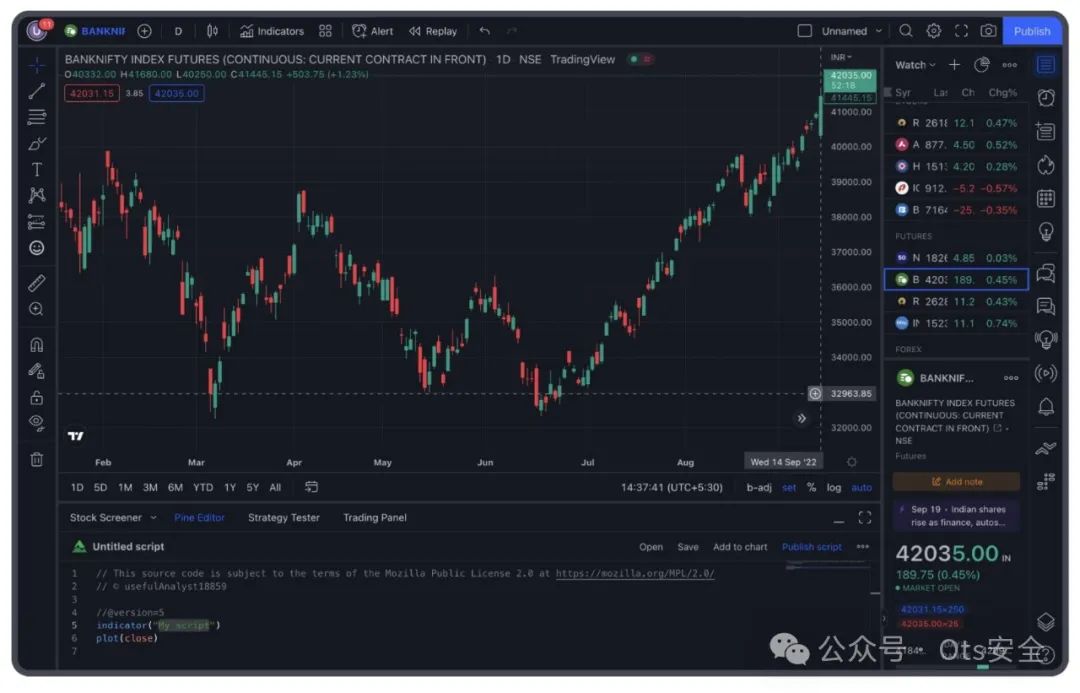Viewport: 1080px width, 693px height.
Task: Click the blue Publish button
Action: pos(1032,31)
